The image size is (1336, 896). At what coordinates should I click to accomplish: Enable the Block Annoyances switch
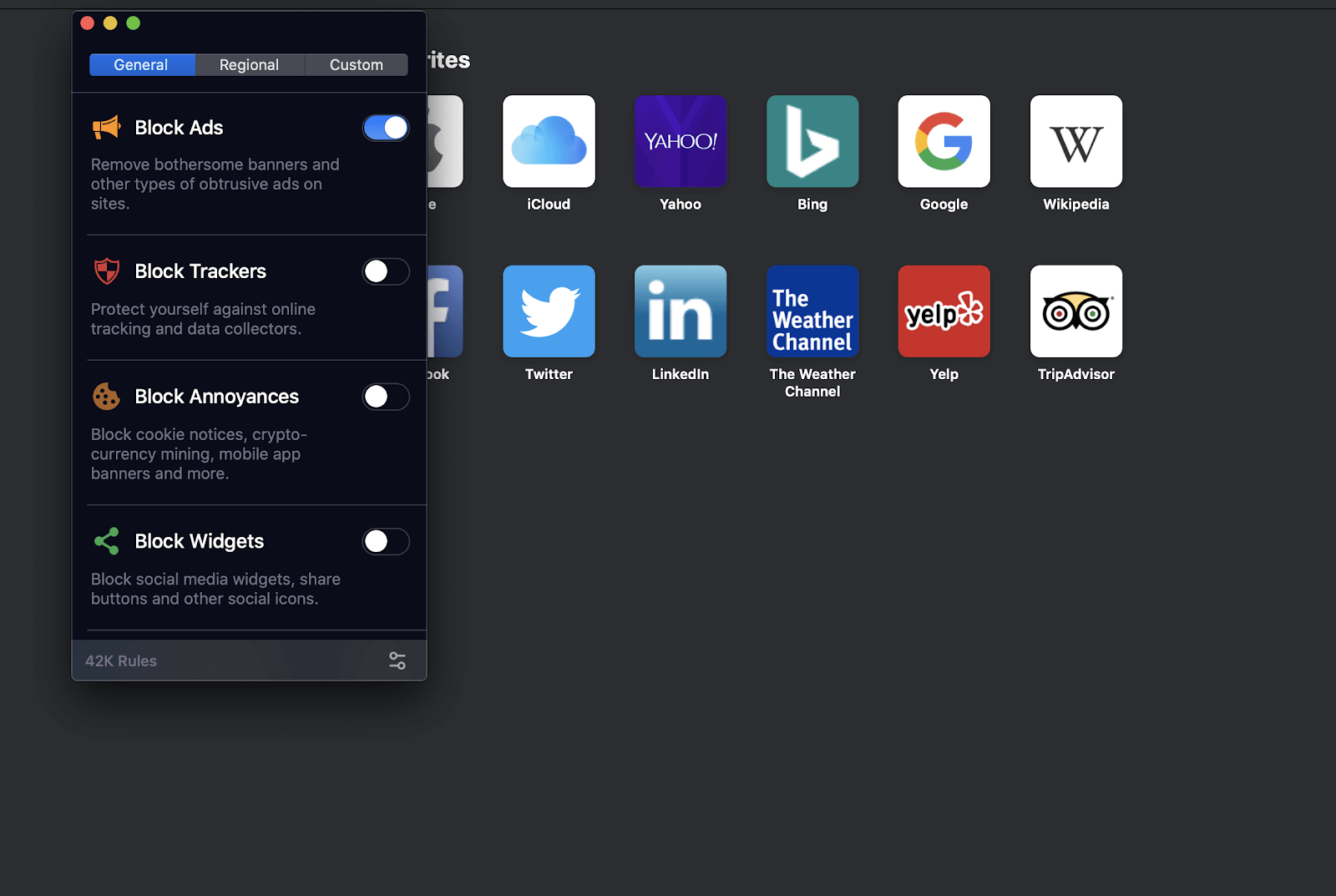pyautogui.click(x=386, y=397)
